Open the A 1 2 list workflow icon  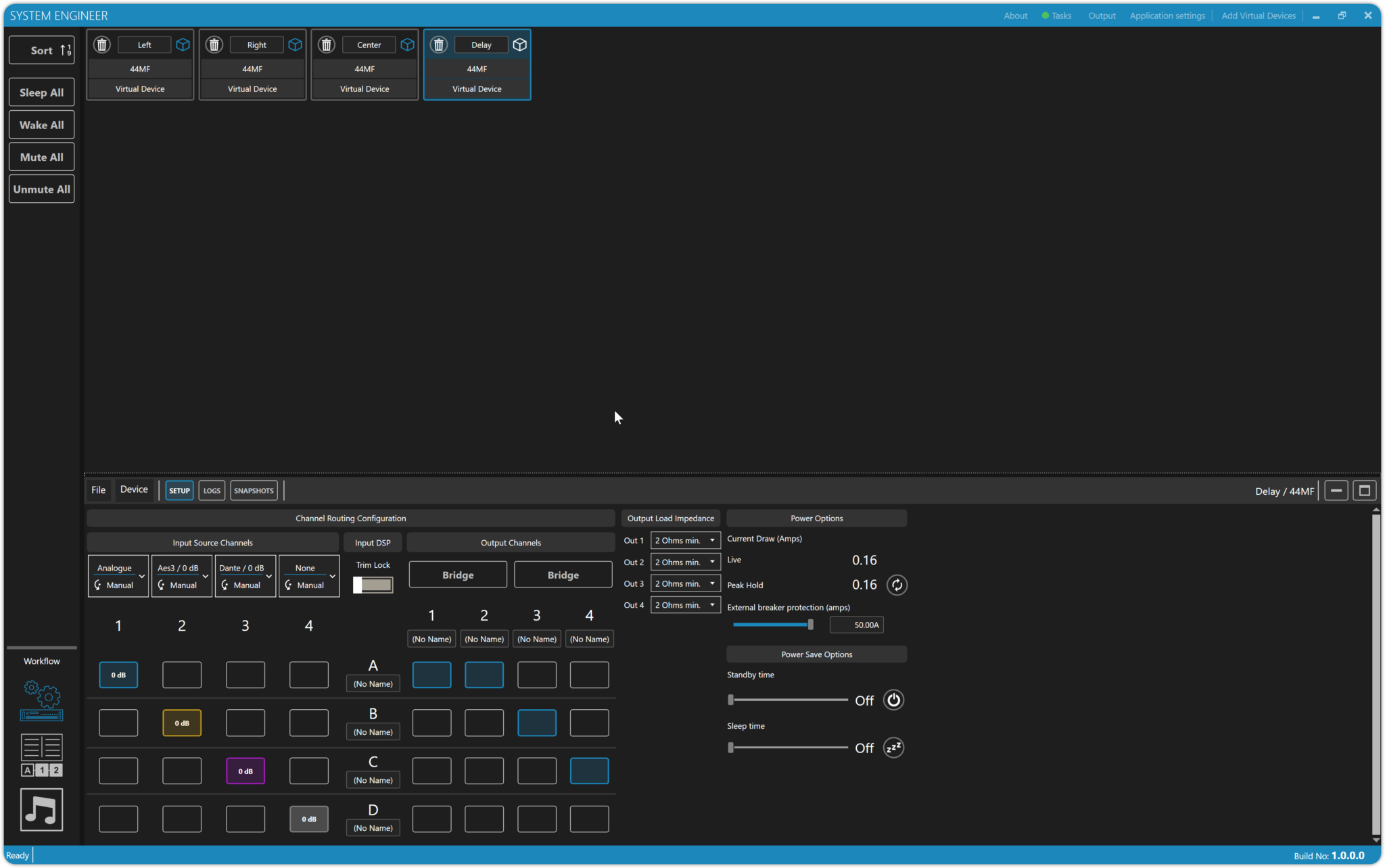[x=42, y=755]
